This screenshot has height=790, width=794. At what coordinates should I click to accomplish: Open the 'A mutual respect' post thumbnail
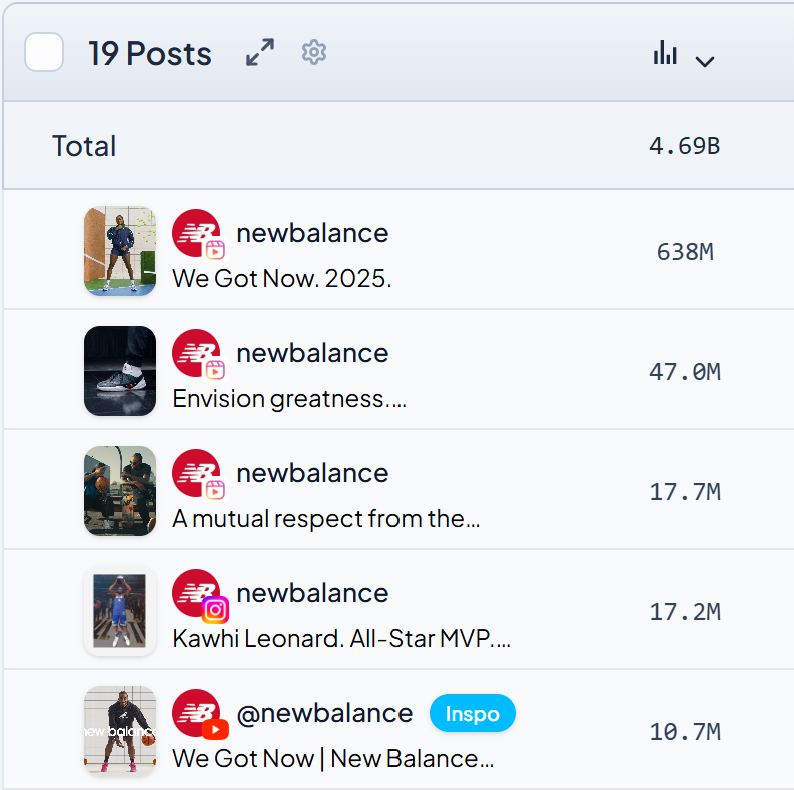(120, 491)
